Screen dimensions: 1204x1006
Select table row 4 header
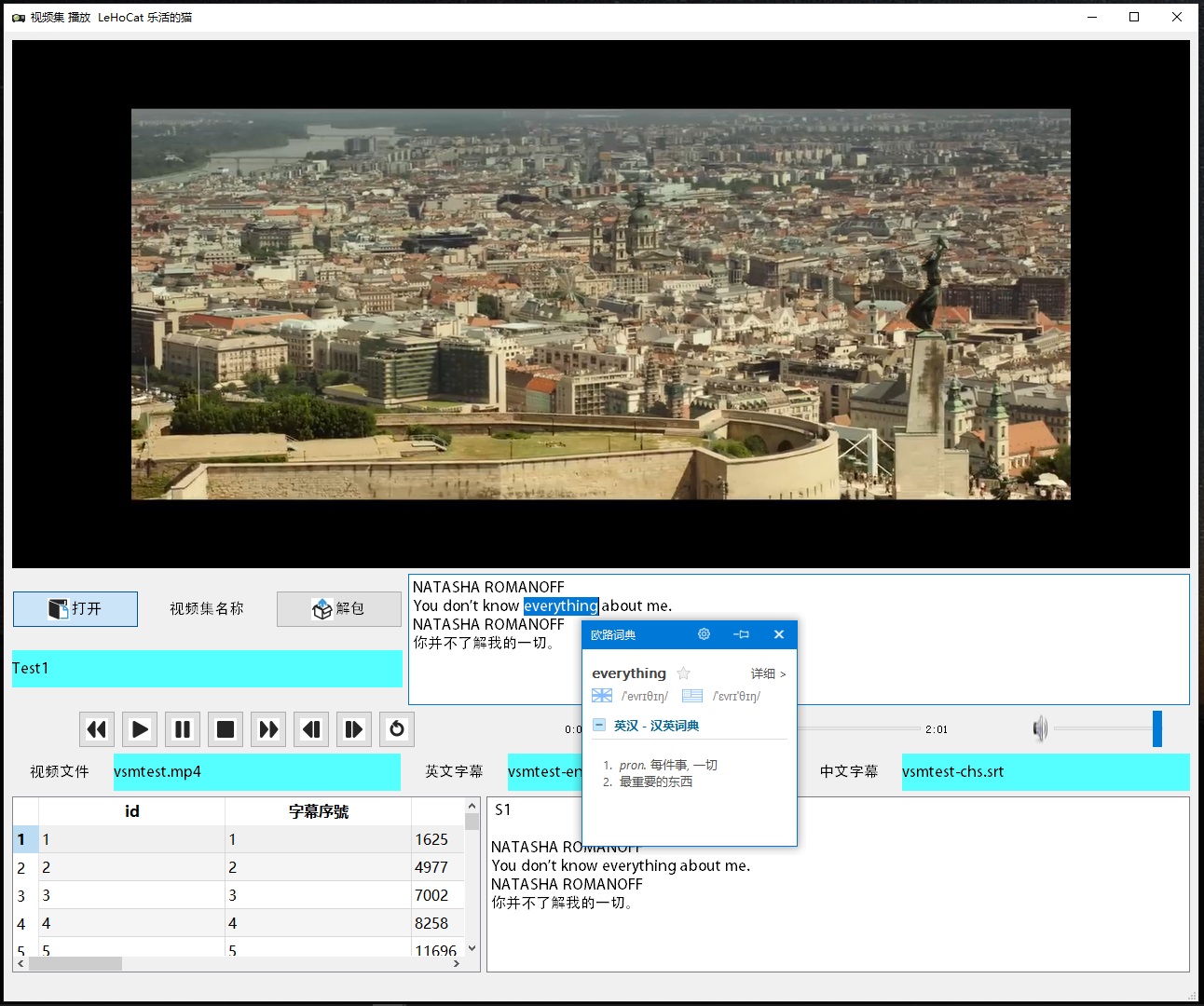25,923
